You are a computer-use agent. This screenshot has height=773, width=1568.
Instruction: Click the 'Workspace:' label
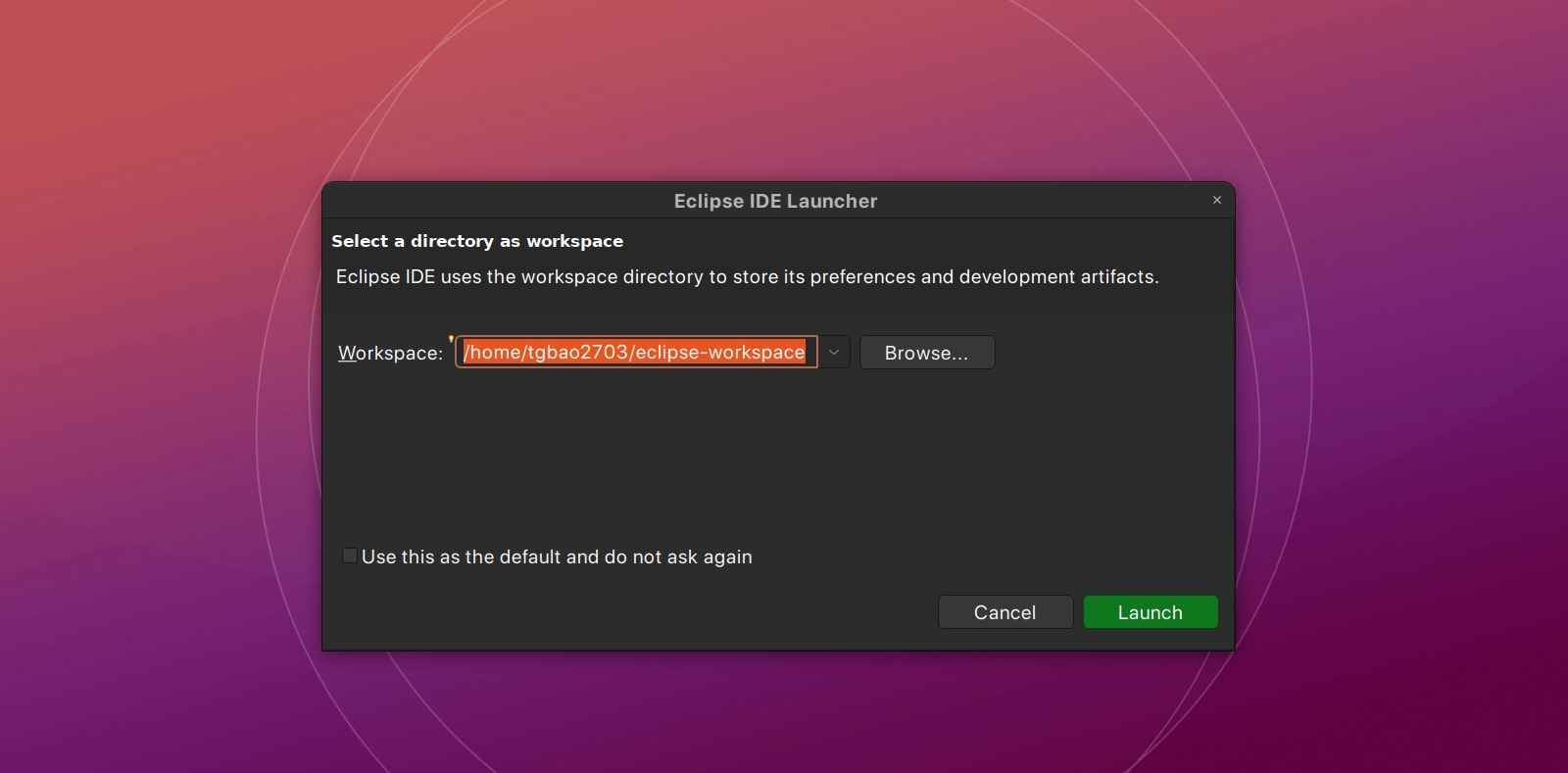point(390,353)
